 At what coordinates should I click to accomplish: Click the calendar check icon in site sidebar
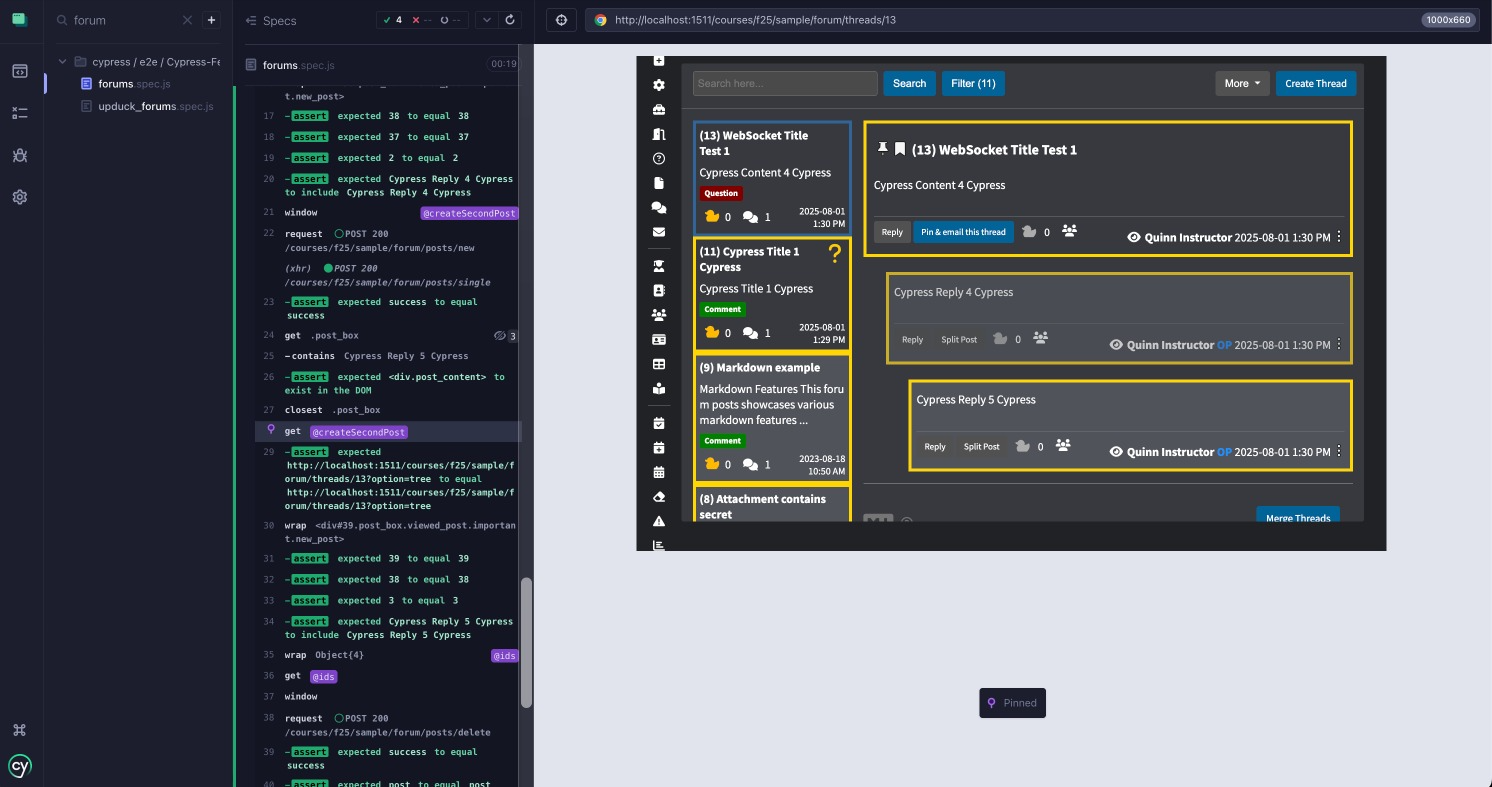659,423
